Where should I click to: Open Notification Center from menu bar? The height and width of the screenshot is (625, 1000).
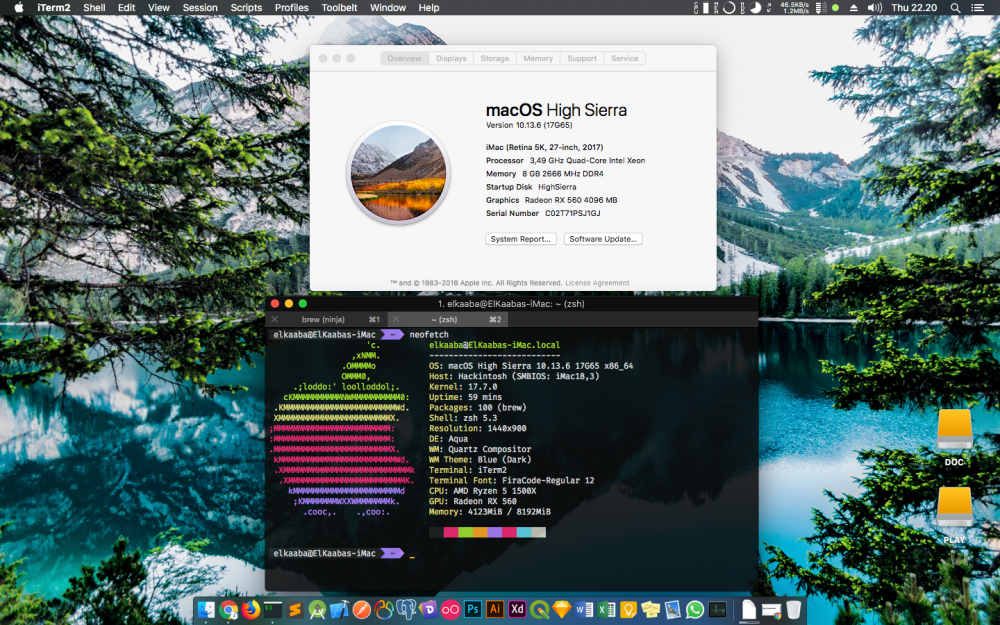(977, 8)
